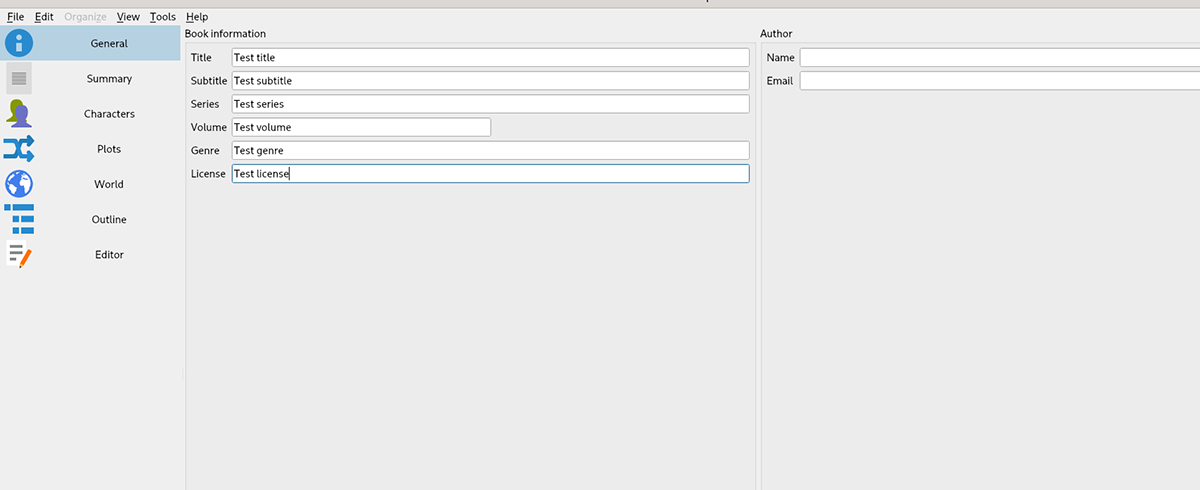1200x490 pixels.
Task: Click the Volume field label
Action: pos(209,127)
